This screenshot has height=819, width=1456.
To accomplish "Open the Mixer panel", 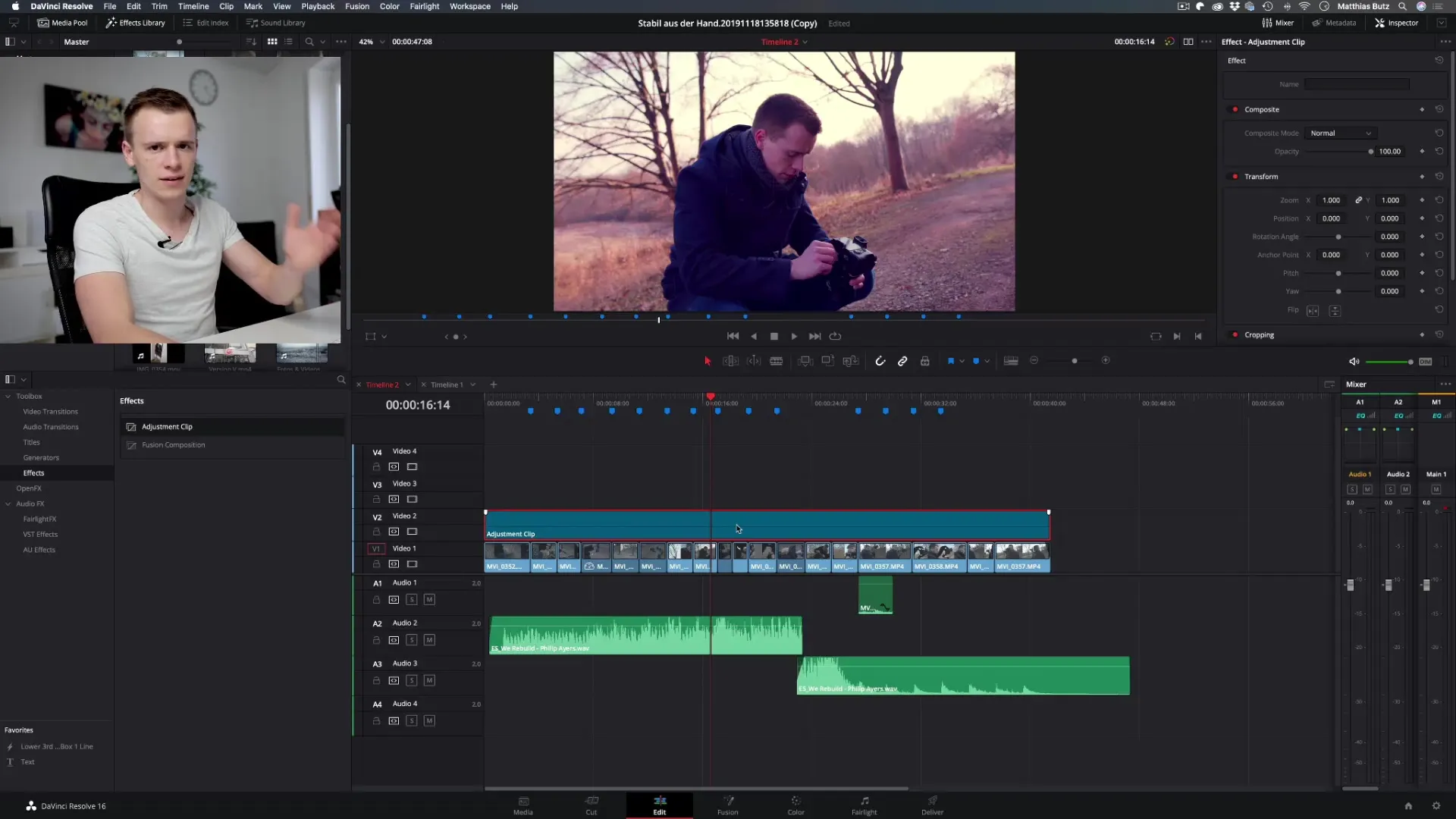I will [1278, 23].
